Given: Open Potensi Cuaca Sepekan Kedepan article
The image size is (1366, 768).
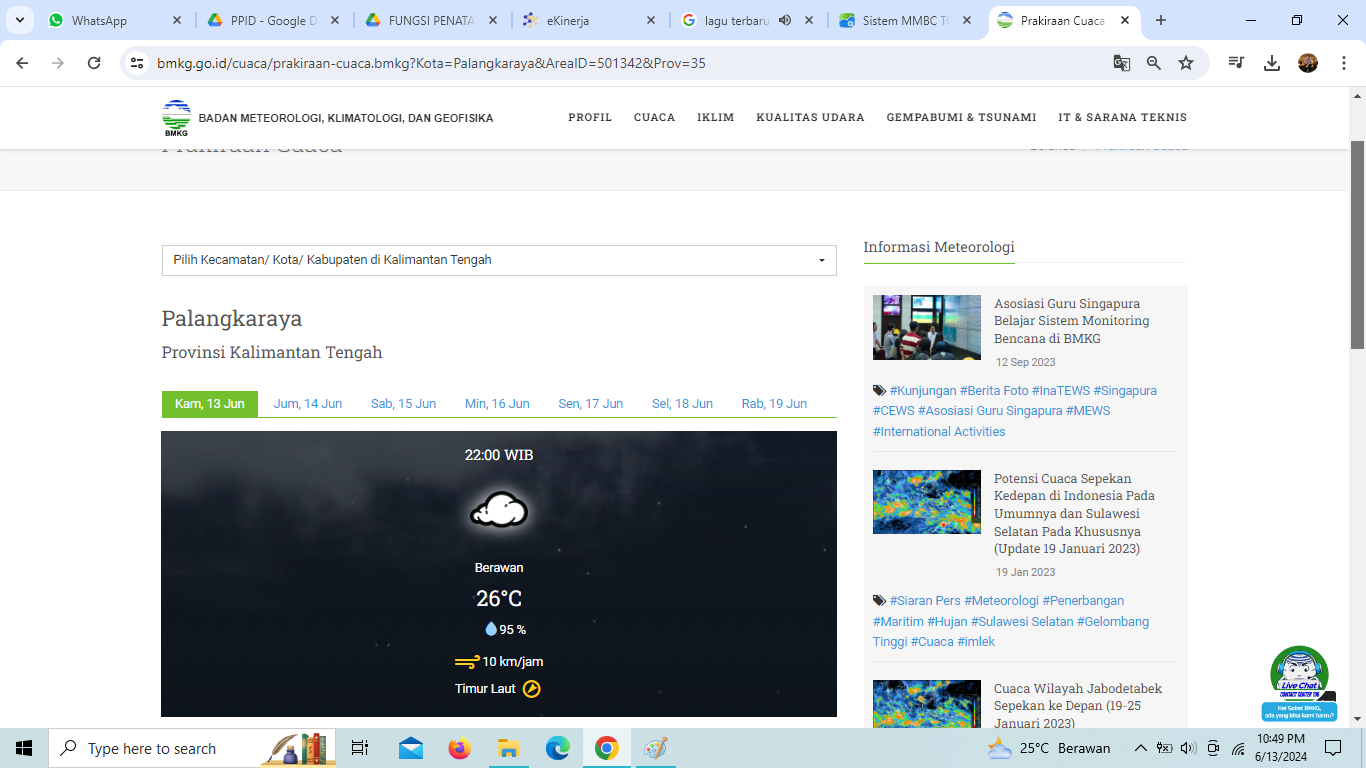Looking at the screenshot, I should (x=1074, y=514).
